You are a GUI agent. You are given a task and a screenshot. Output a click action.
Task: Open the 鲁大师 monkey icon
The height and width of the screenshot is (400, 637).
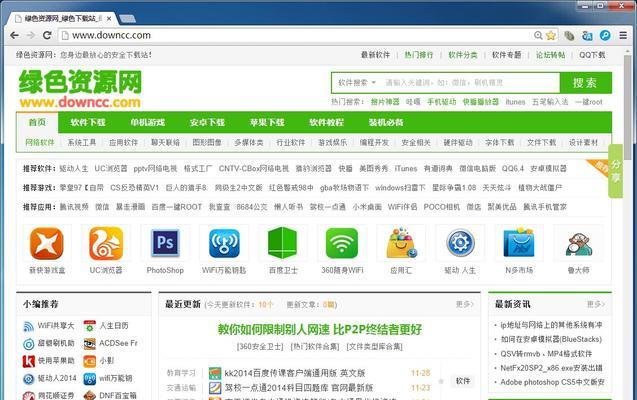coord(578,244)
